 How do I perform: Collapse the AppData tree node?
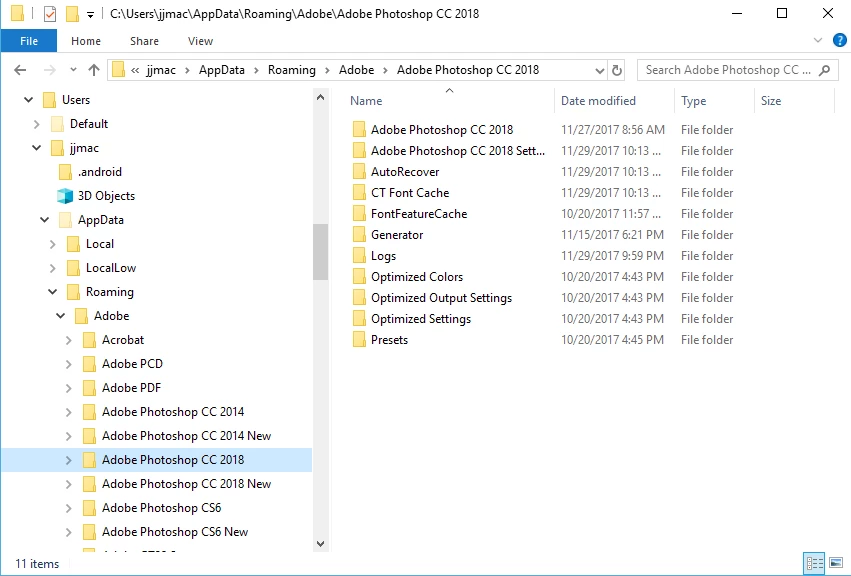click(45, 220)
